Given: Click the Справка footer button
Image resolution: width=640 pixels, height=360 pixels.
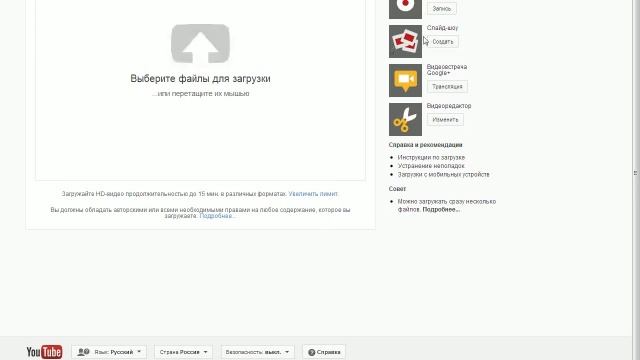Looking at the screenshot, I should coord(324,352).
